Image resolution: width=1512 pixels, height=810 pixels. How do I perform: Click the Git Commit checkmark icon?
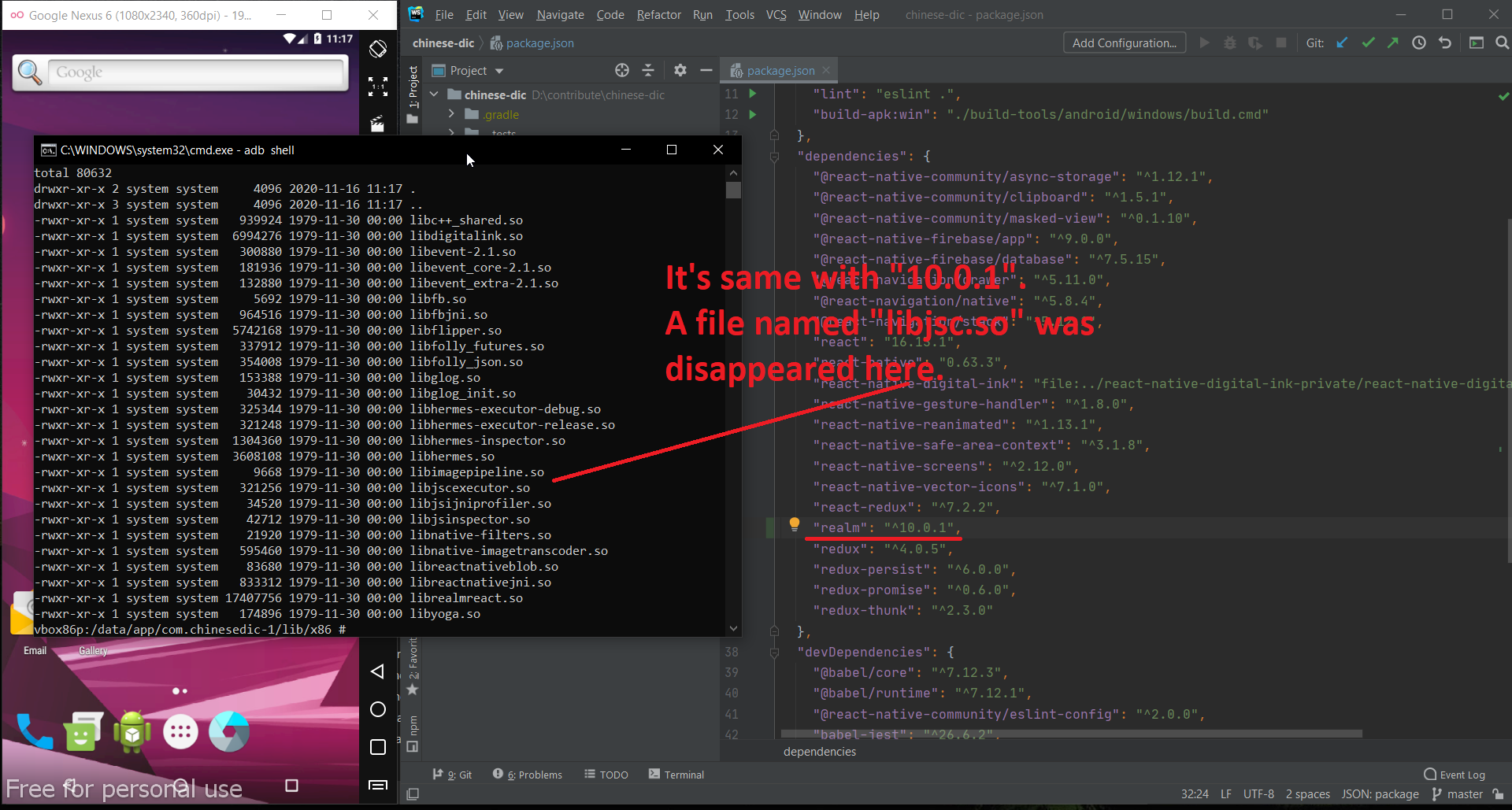tap(1368, 43)
